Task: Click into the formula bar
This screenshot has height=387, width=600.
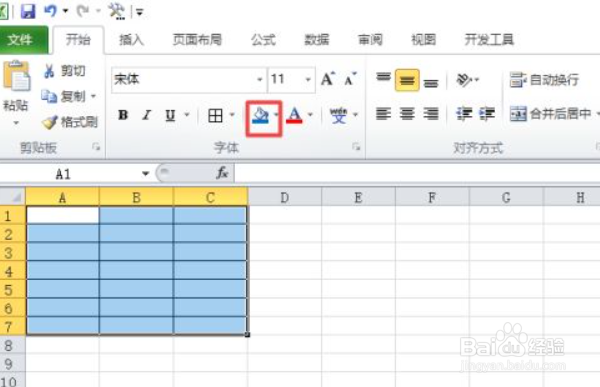Action: [x=417, y=174]
